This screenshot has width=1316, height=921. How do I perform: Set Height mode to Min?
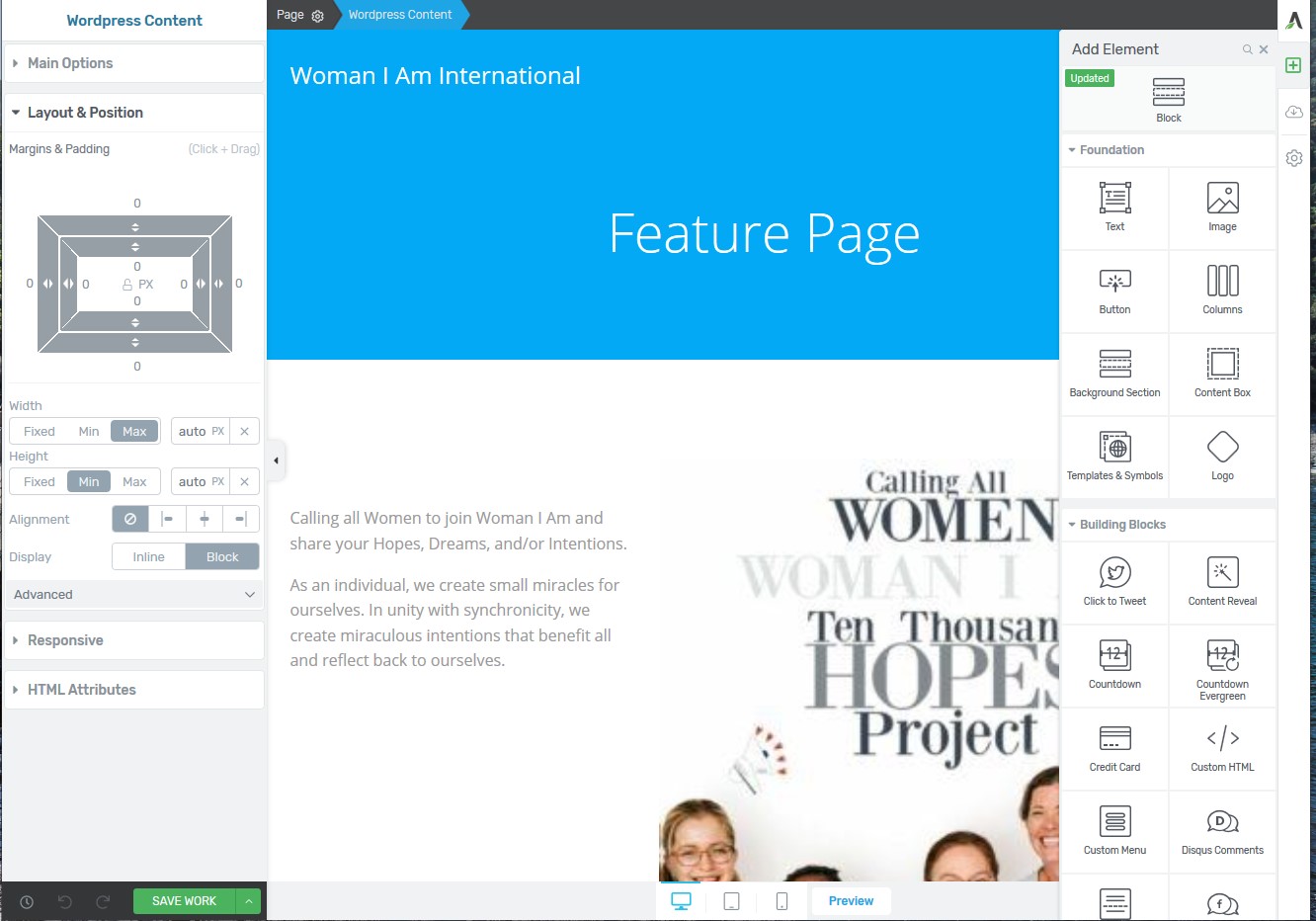[89, 482]
